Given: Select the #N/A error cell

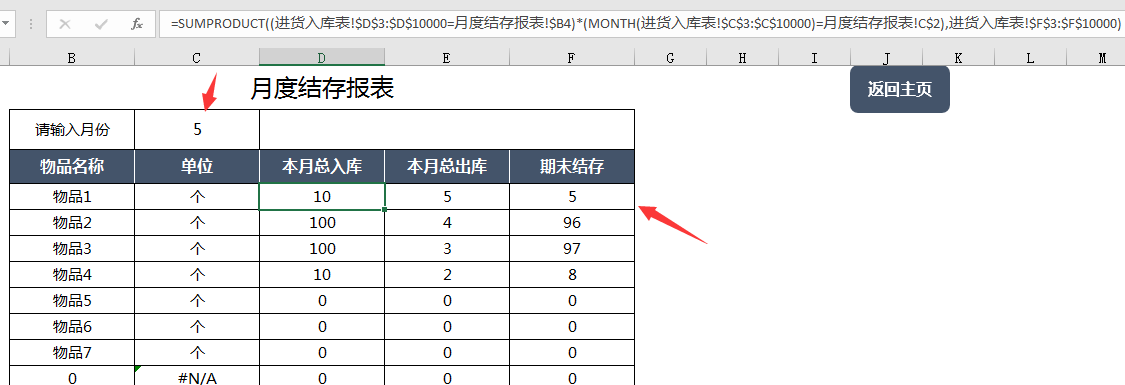Looking at the screenshot, I should (x=197, y=376).
